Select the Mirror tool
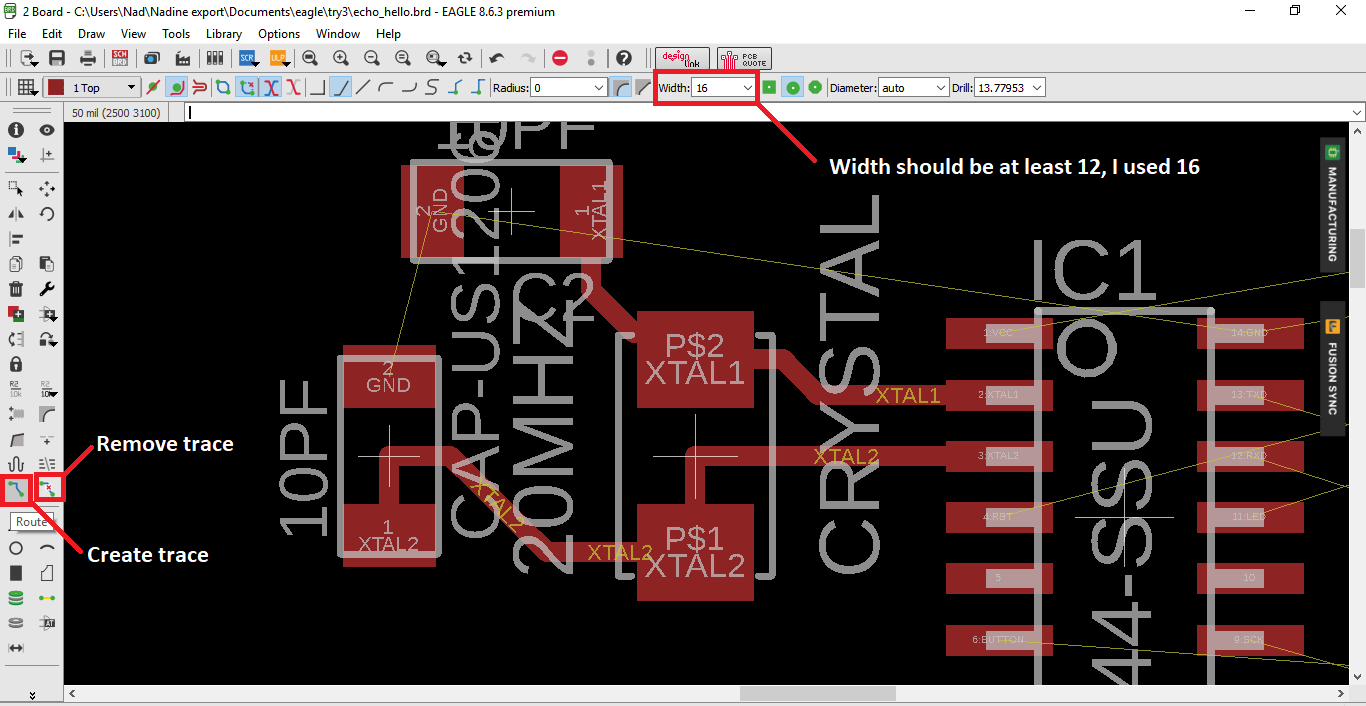The height and width of the screenshot is (706, 1366). [x=16, y=214]
